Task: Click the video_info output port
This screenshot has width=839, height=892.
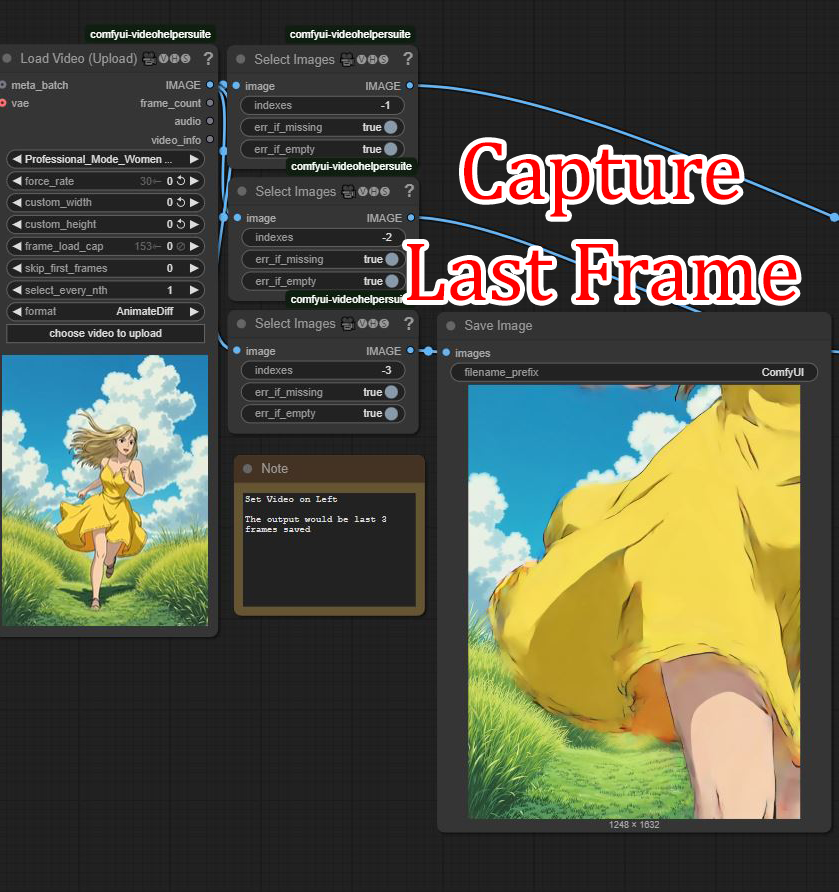Action: click(210, 139)
